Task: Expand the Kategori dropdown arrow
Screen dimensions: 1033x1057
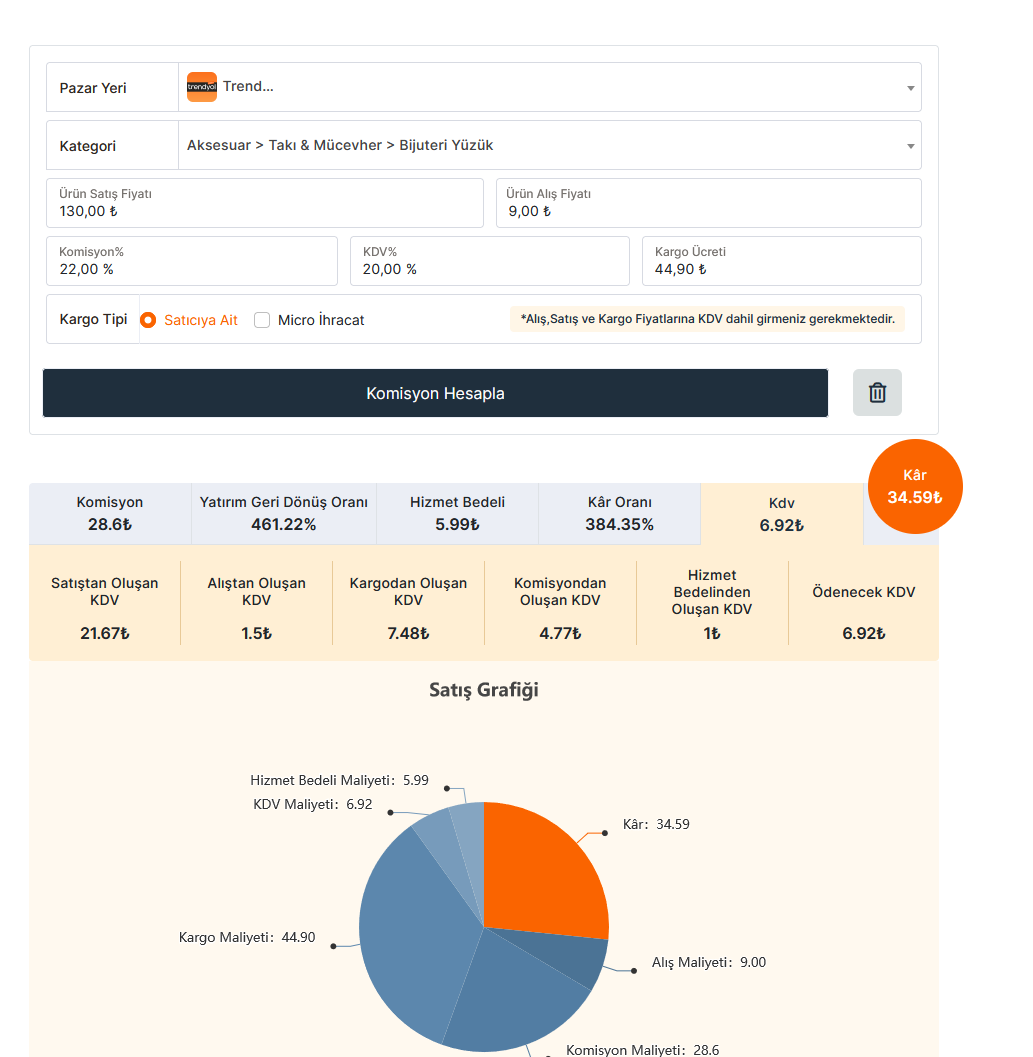Action: (x=910, y=146)
